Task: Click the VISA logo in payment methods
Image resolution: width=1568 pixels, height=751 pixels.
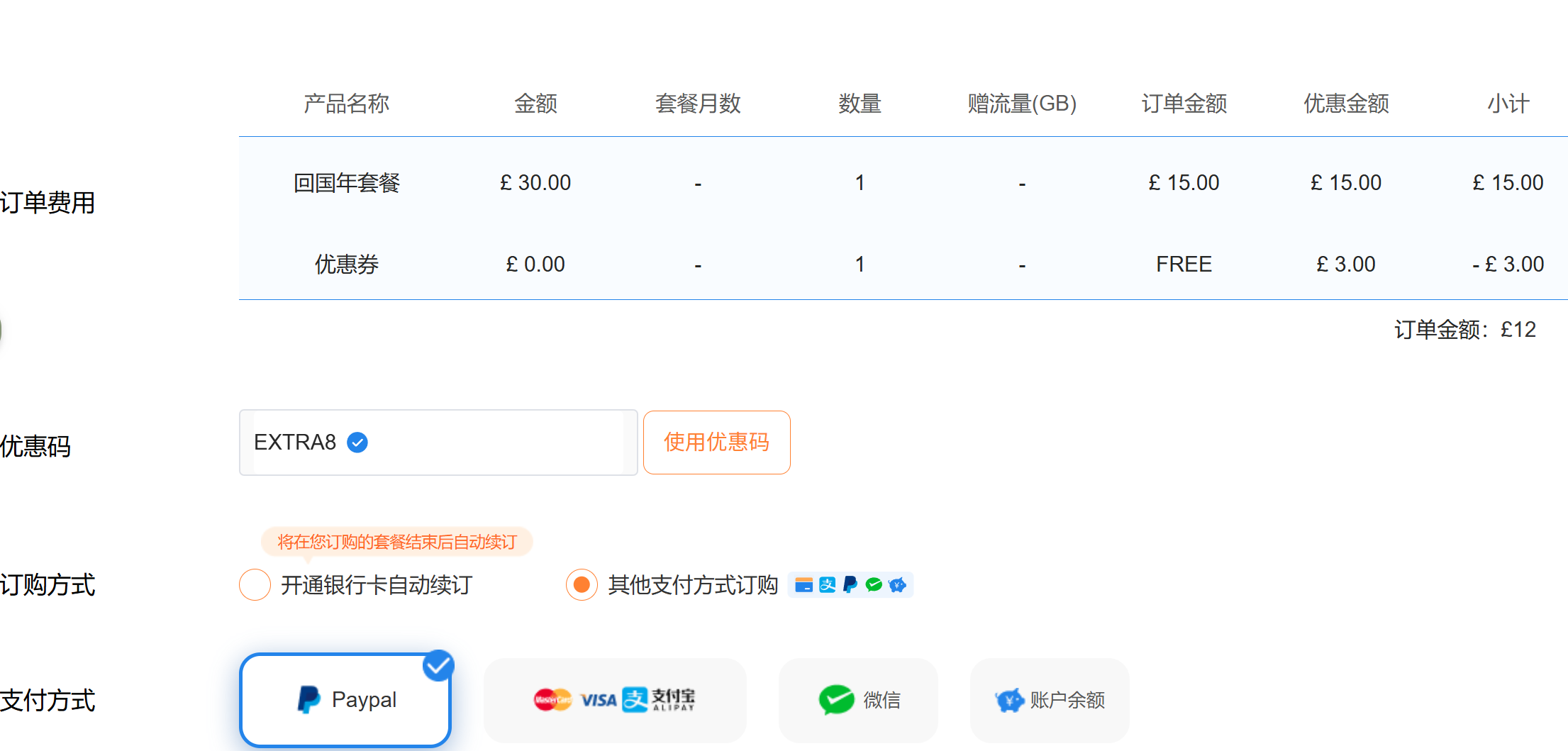Action: point(598,700)
